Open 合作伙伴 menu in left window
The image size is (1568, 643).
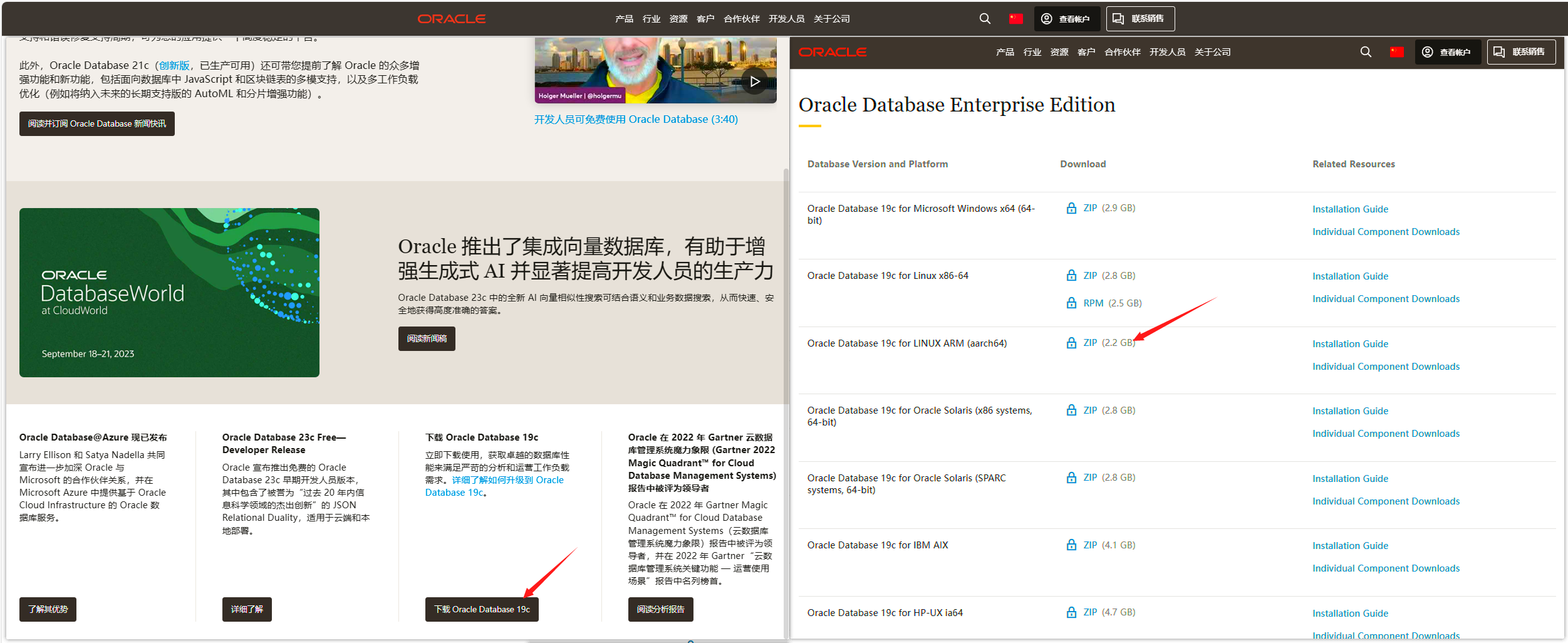(742, 19)
